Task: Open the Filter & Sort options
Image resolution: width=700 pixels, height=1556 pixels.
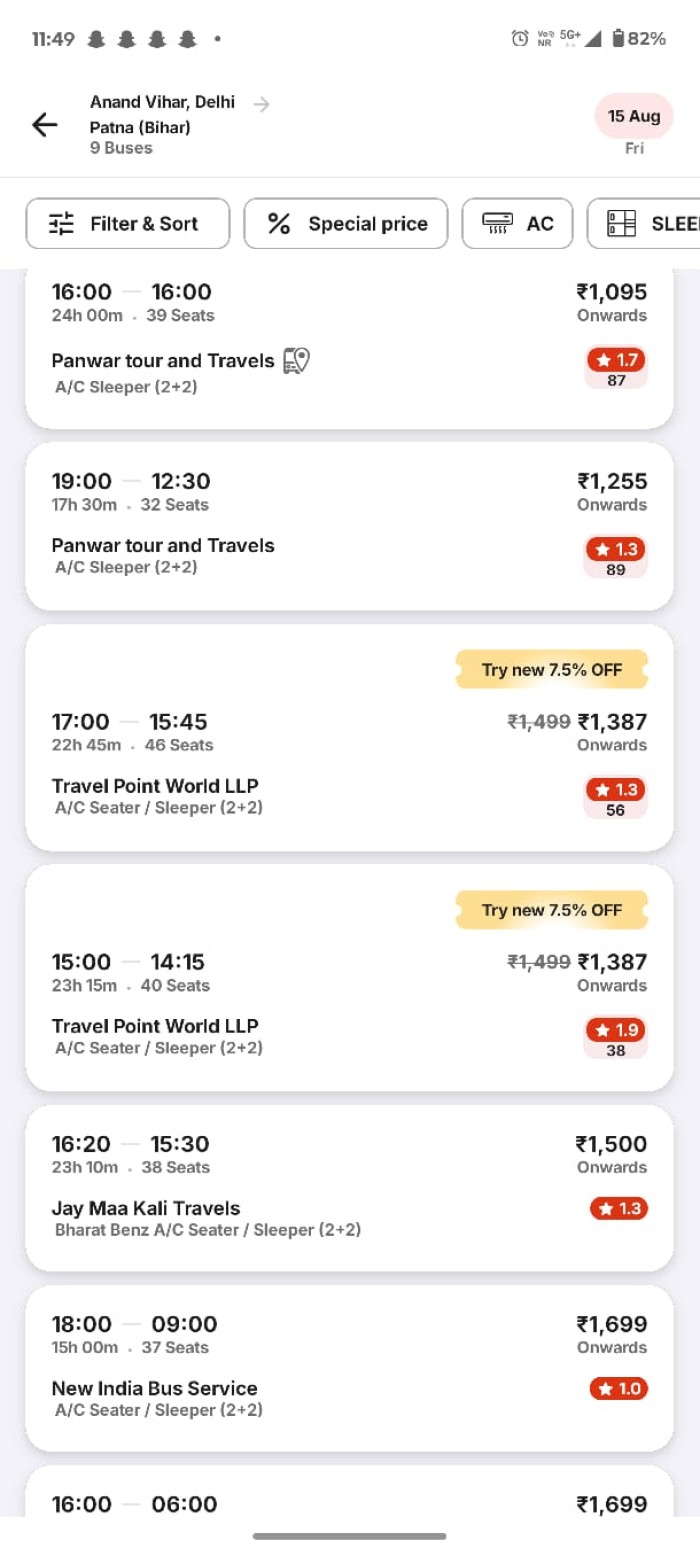Action: (x=128, y=223)
